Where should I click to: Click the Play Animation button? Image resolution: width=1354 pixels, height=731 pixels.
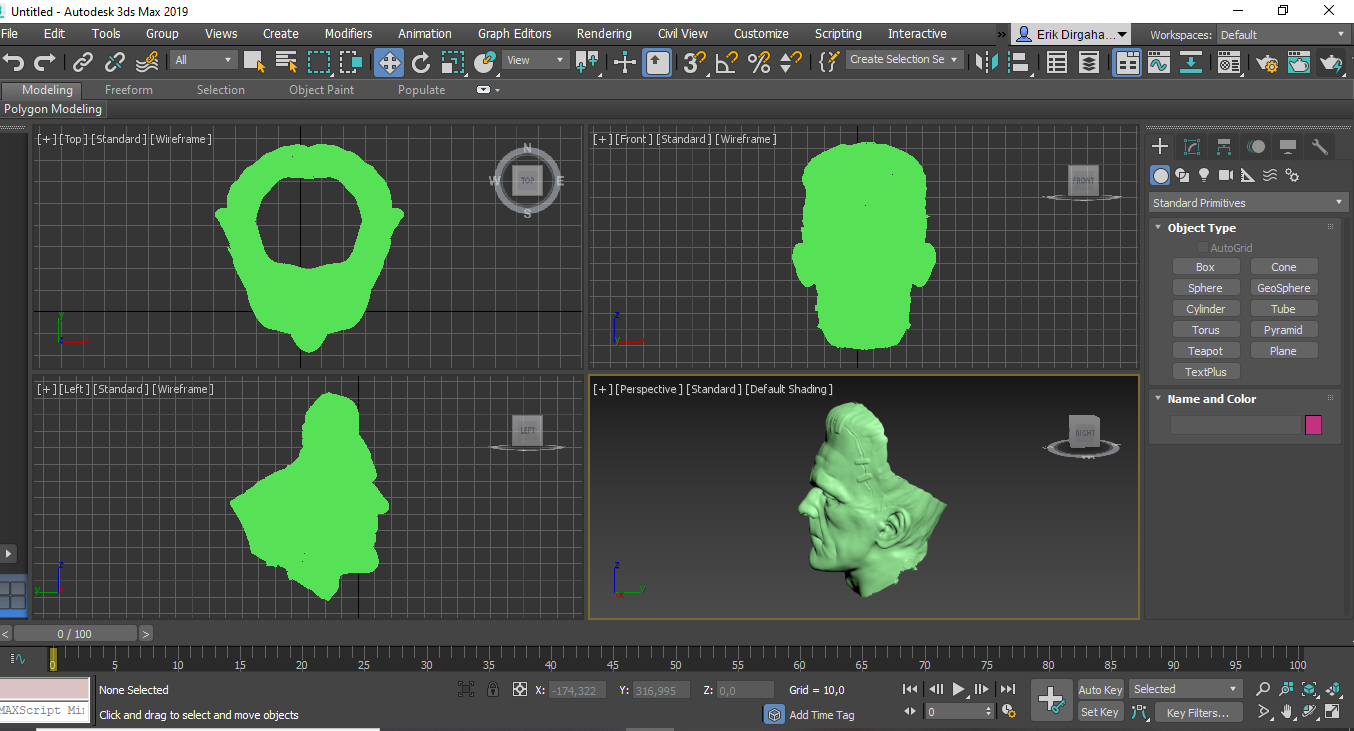[959, 689]
